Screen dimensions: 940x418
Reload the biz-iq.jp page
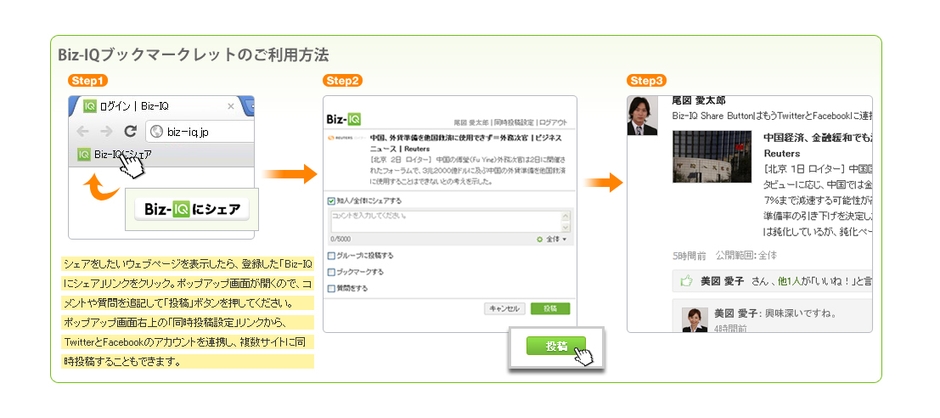130,131
